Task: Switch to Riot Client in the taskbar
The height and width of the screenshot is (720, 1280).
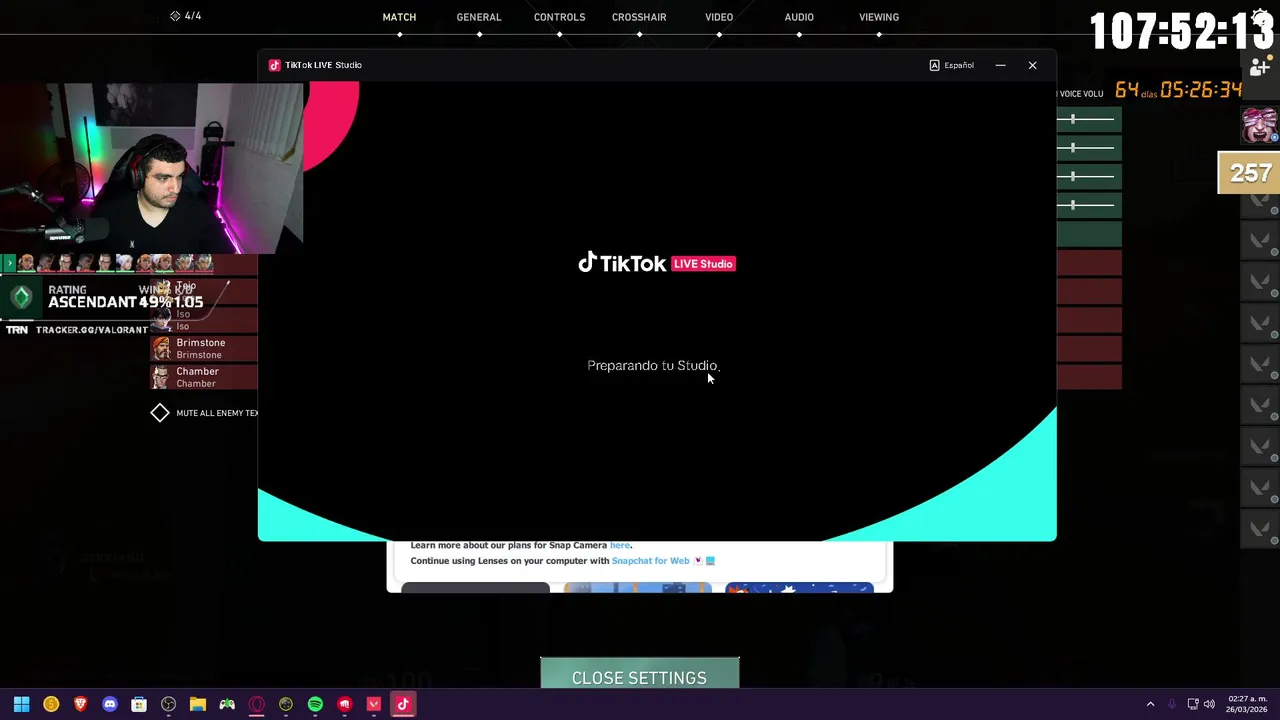Action: [x=345, y=704]
